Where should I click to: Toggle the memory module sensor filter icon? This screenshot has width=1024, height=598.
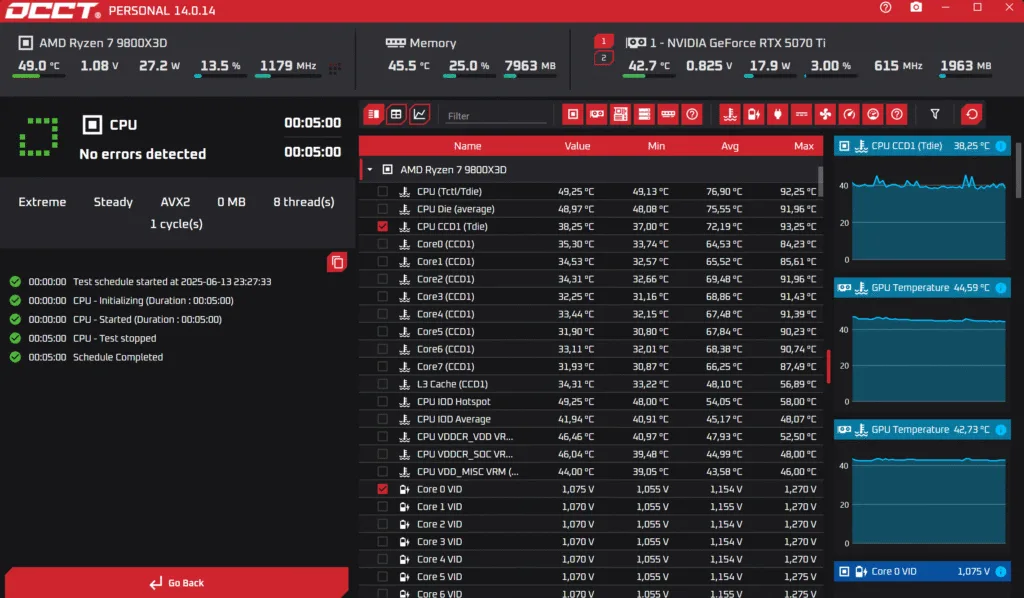pos(668,114)
